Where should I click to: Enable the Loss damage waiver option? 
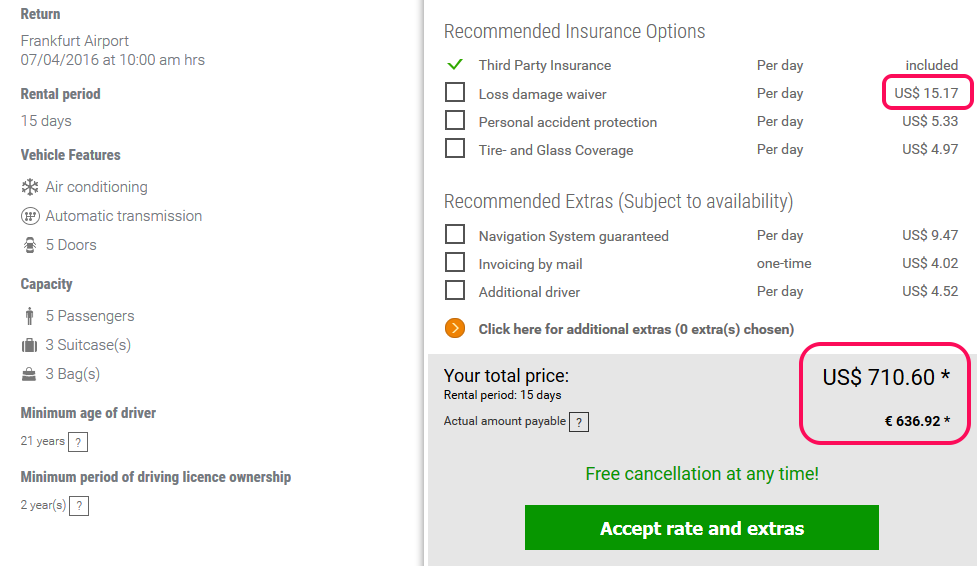[455, 93]
